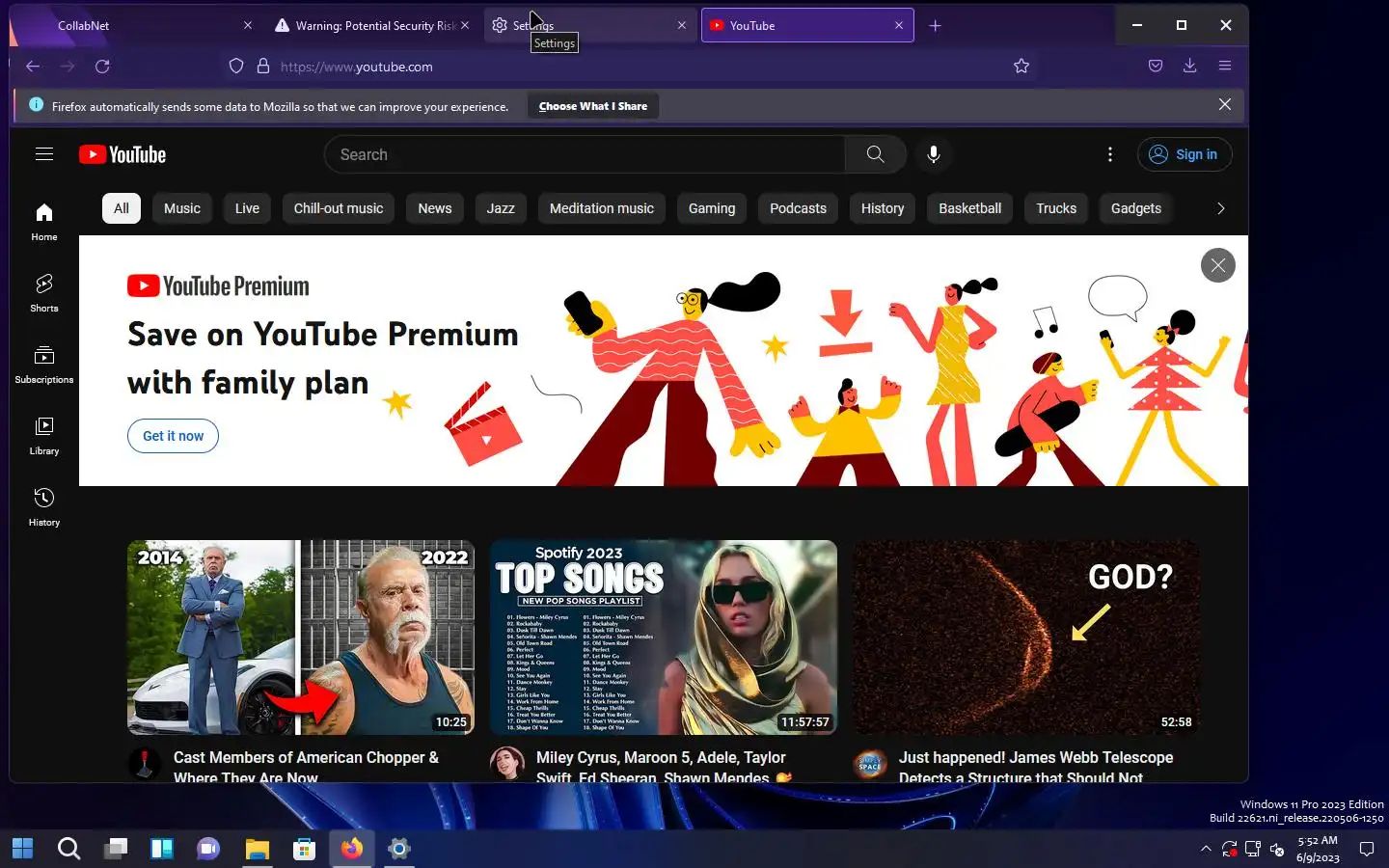Select the History filter chip
The width and height of the screenshot is (1389, 868).
(883, 208)
